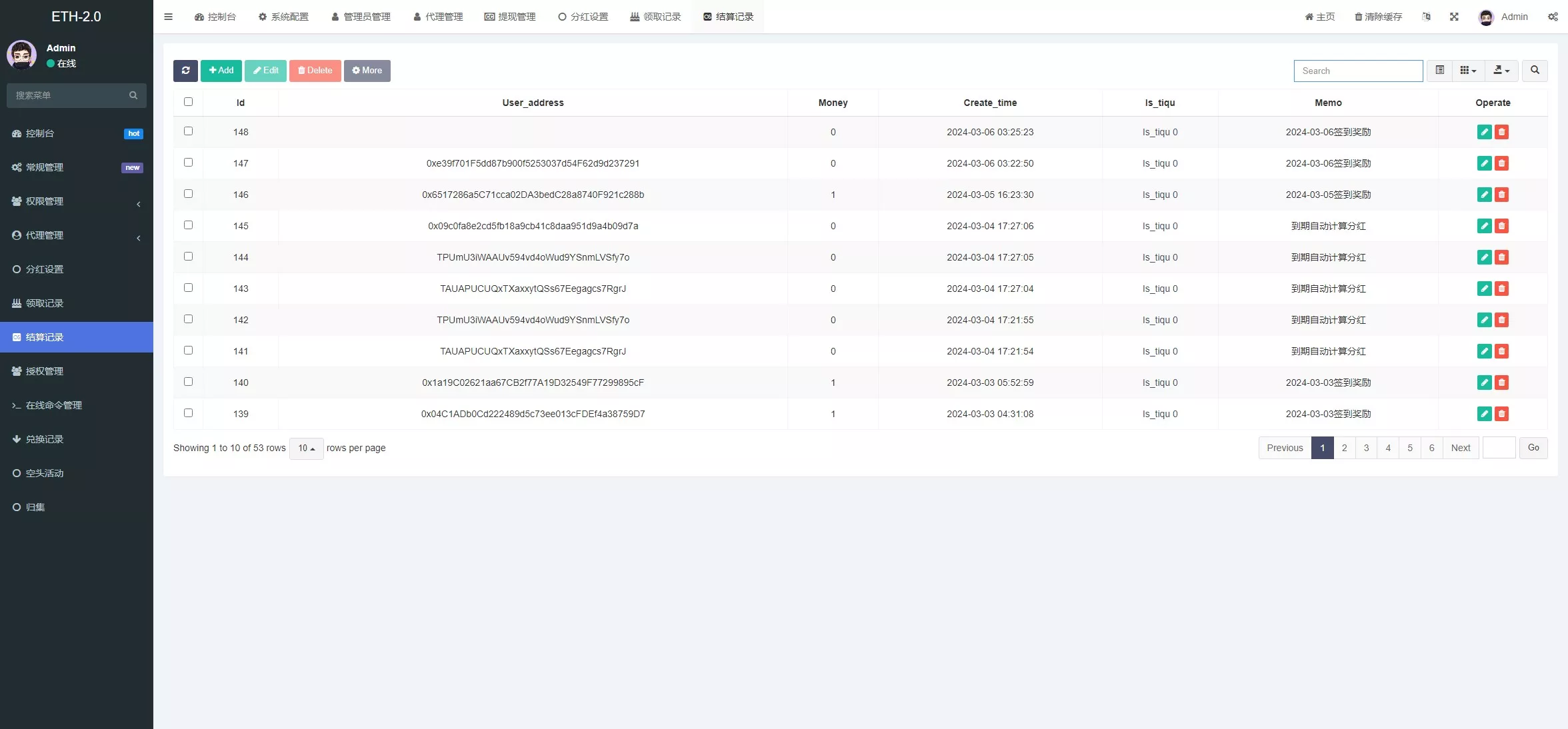Switch to the 提现管理 tab
This screenshot has height=729, width=1568.
pos(509,17)
